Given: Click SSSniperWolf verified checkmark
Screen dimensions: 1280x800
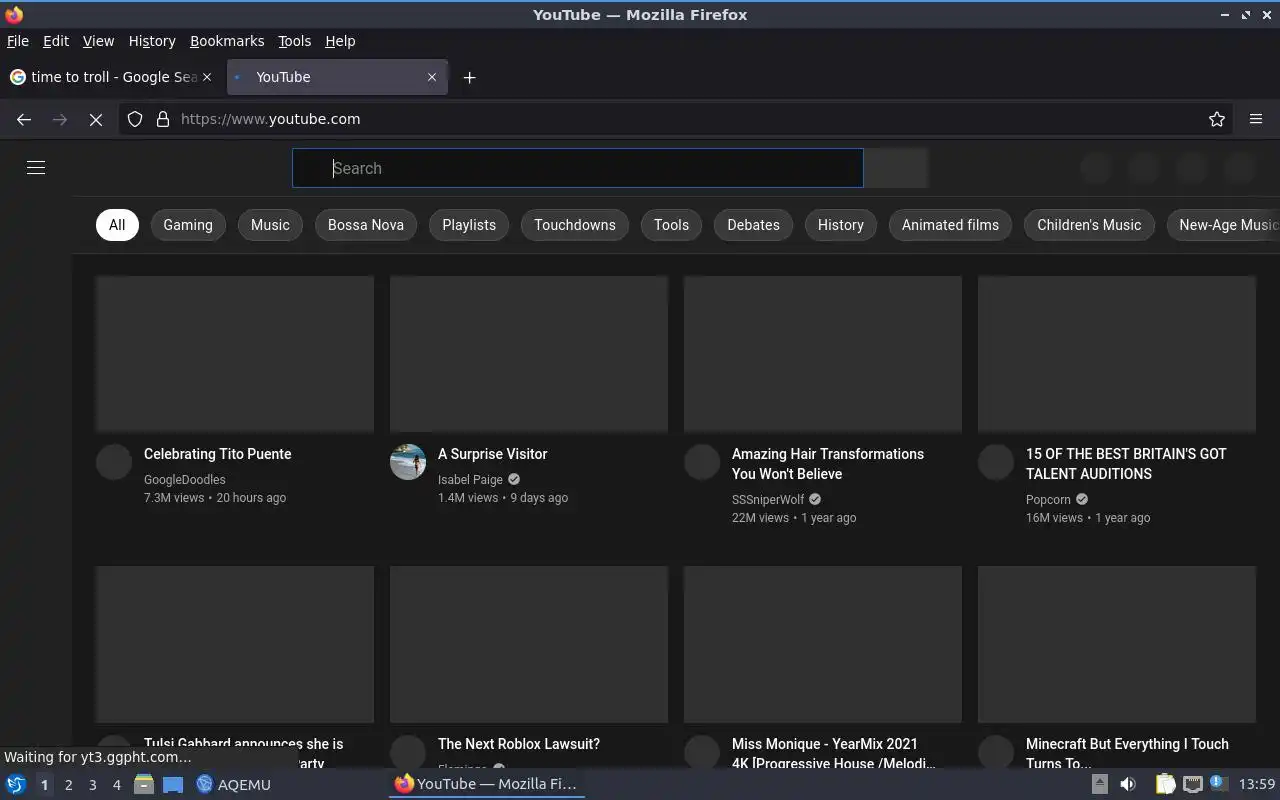Looking at the screenshot, I should tap(815, 500).
